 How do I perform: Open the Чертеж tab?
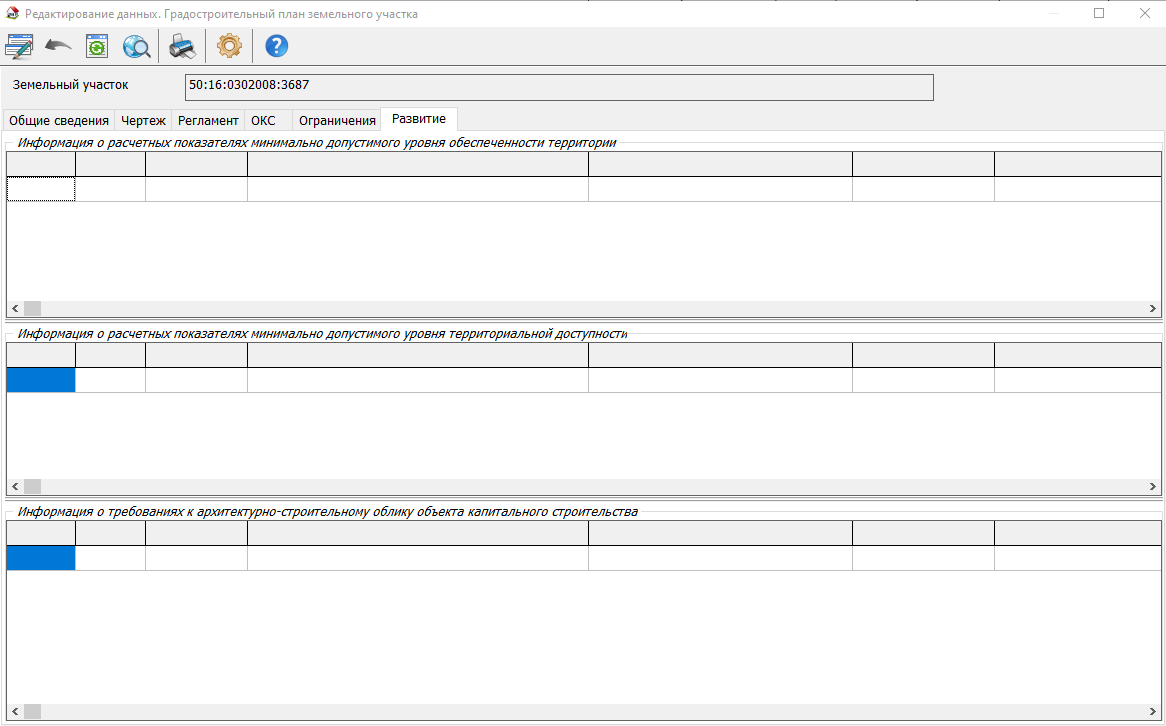coord(144,120)
